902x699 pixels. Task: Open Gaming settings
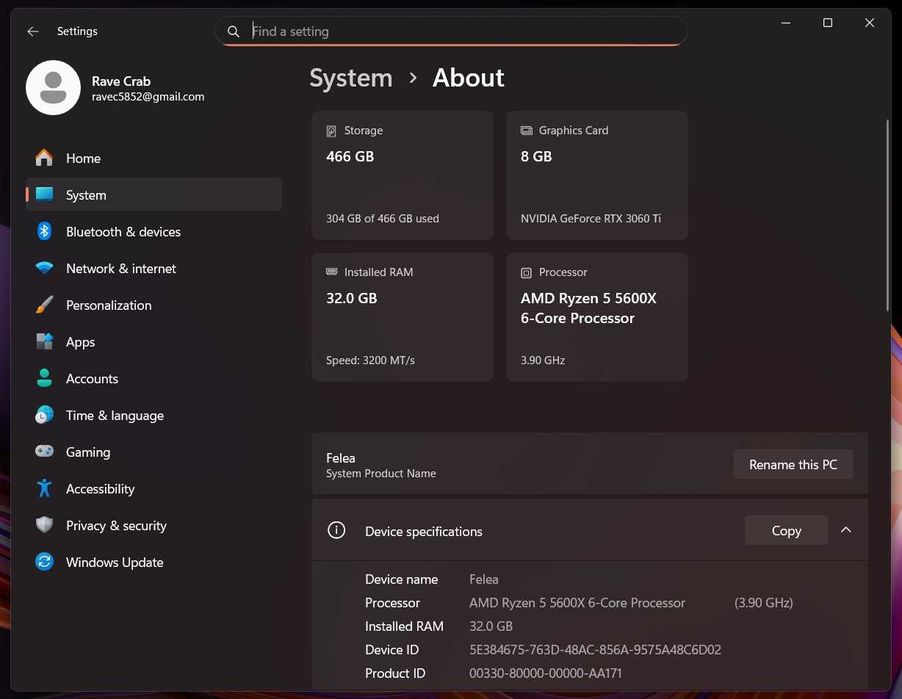(x=154, y=452)
